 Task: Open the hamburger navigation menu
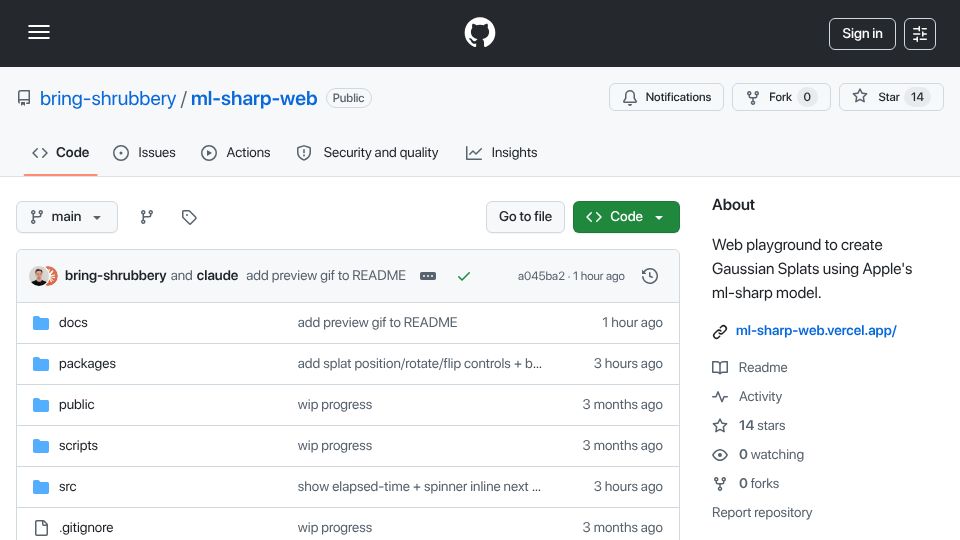[39, 32]
